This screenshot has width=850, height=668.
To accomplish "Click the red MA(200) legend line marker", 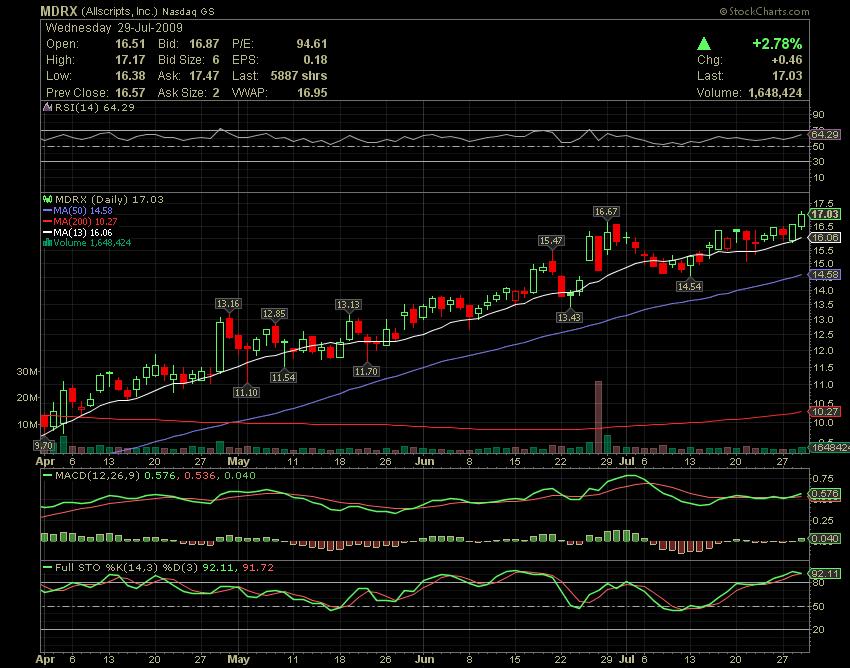I will click(48, 221).
